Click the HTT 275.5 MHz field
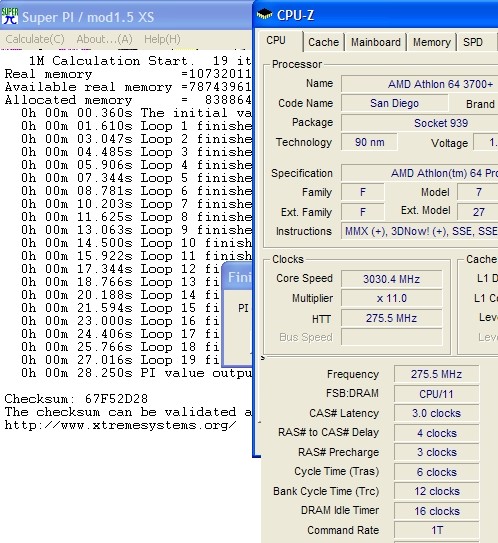Image resolution: width=498 pixels, height=543 pixels. coord(391,318)
